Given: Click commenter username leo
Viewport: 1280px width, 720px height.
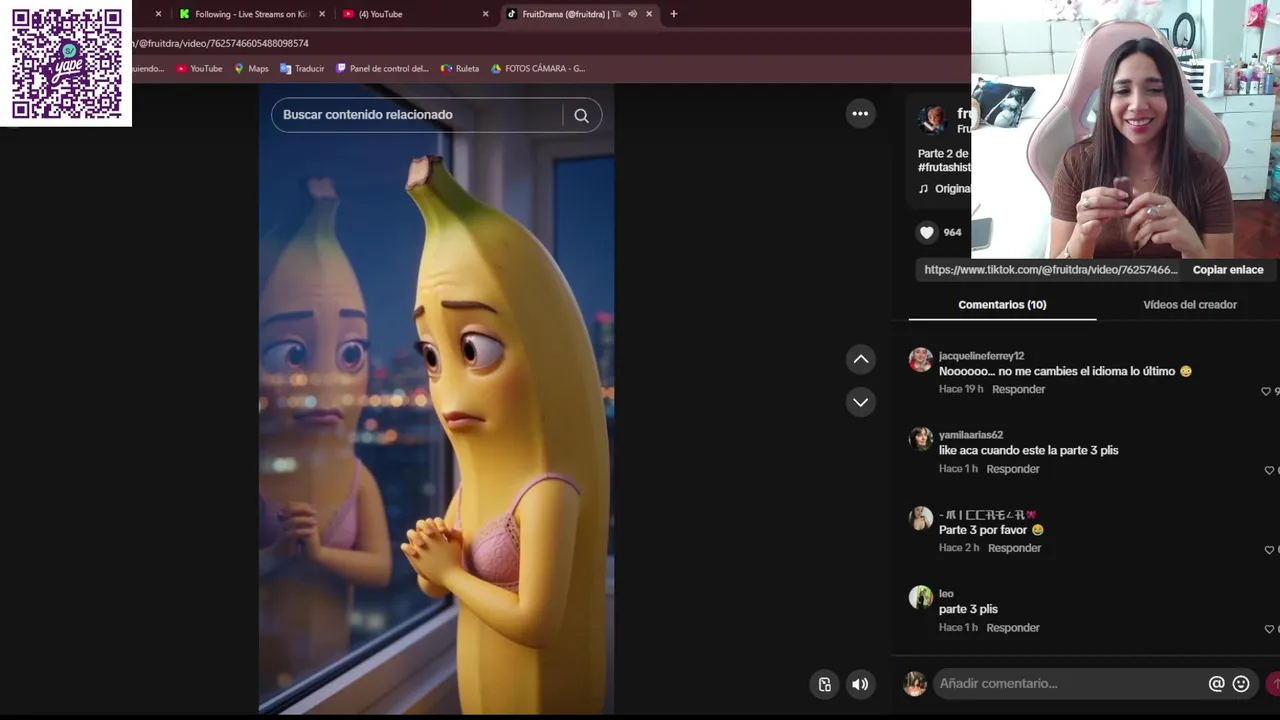Looking at the screenshot, I should click(946, 594).
